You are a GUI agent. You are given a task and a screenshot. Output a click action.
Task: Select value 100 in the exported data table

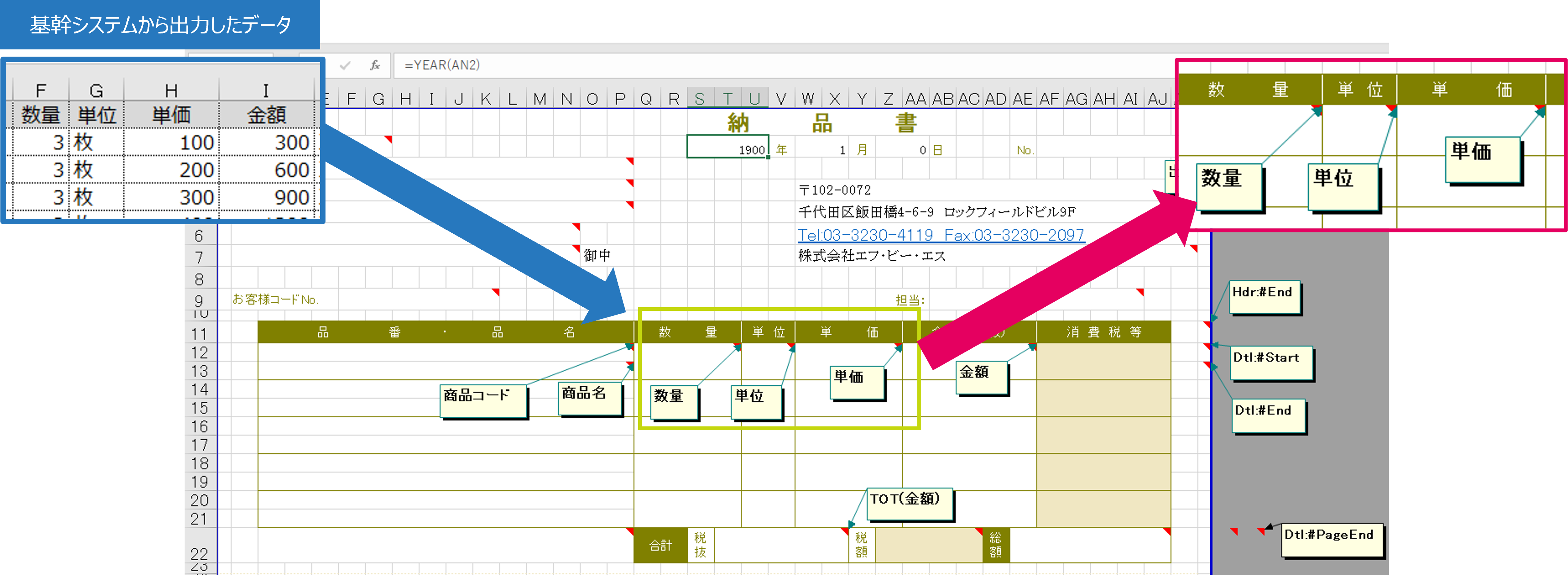[196, 143]
